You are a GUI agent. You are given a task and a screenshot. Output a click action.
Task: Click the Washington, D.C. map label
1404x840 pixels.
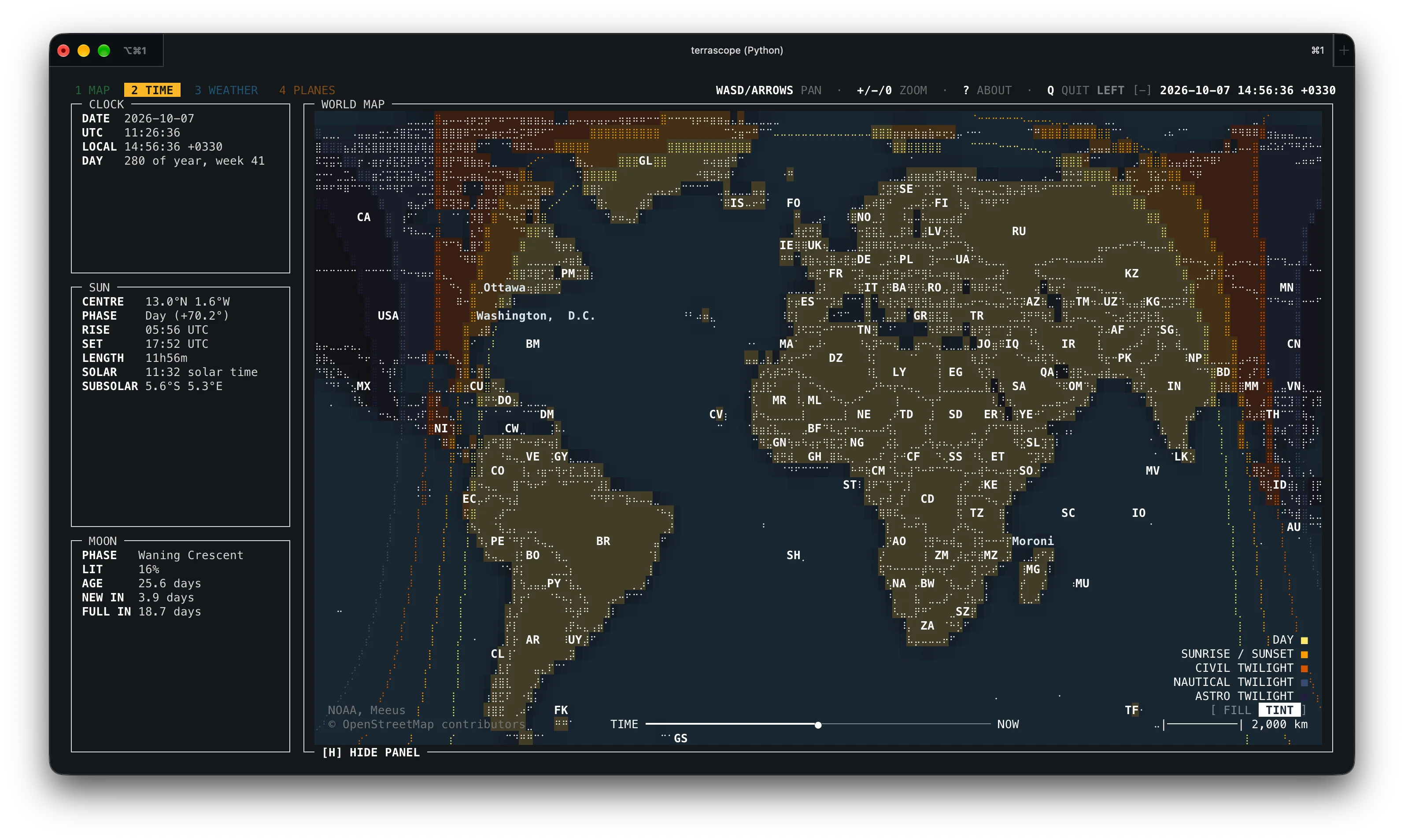[536, 316]
